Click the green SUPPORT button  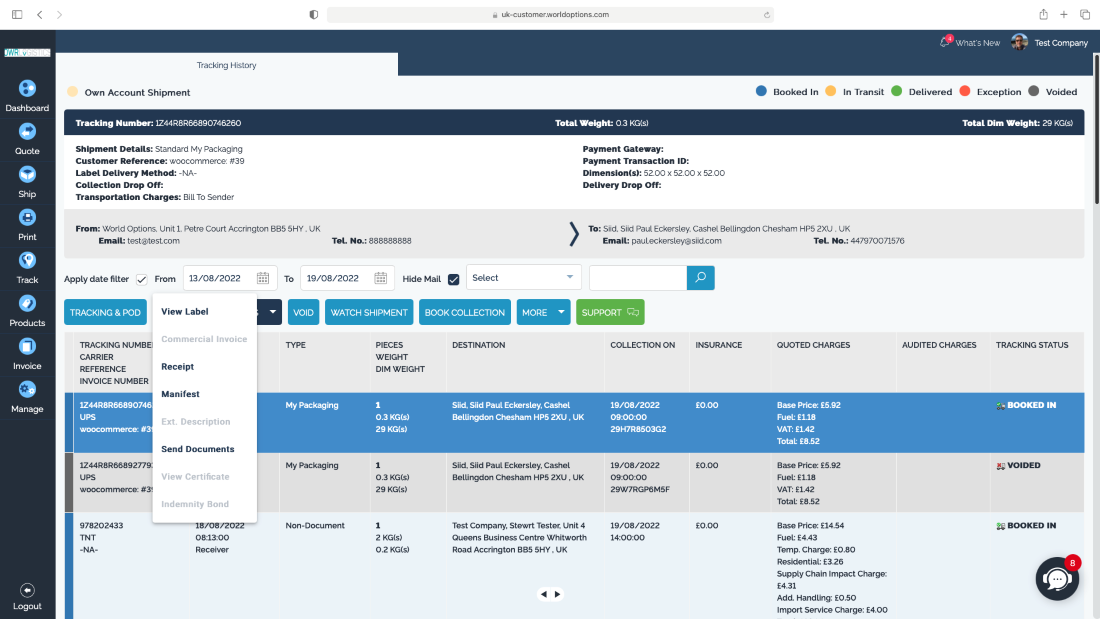click(610, 313)
